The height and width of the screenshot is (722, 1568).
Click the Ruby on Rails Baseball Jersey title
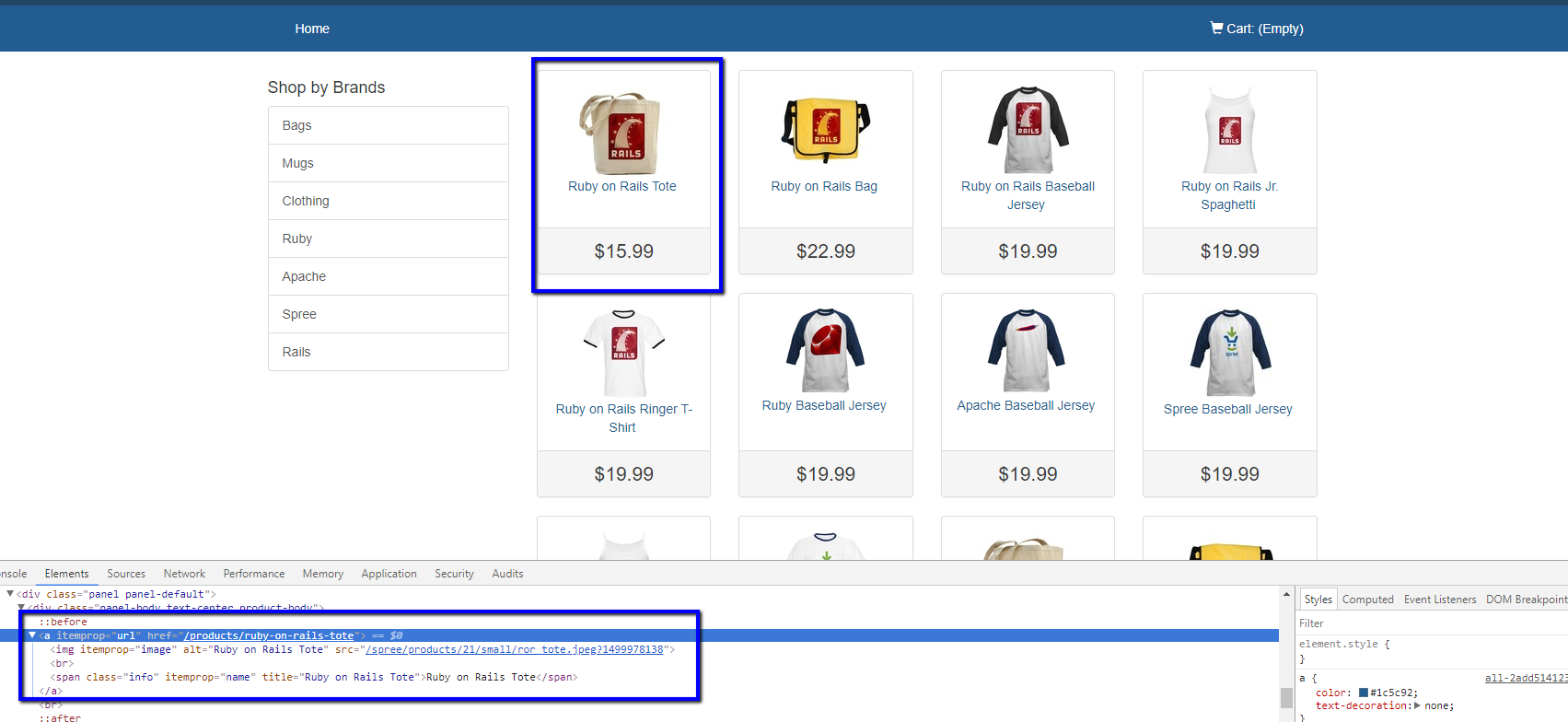[1028, 195]
